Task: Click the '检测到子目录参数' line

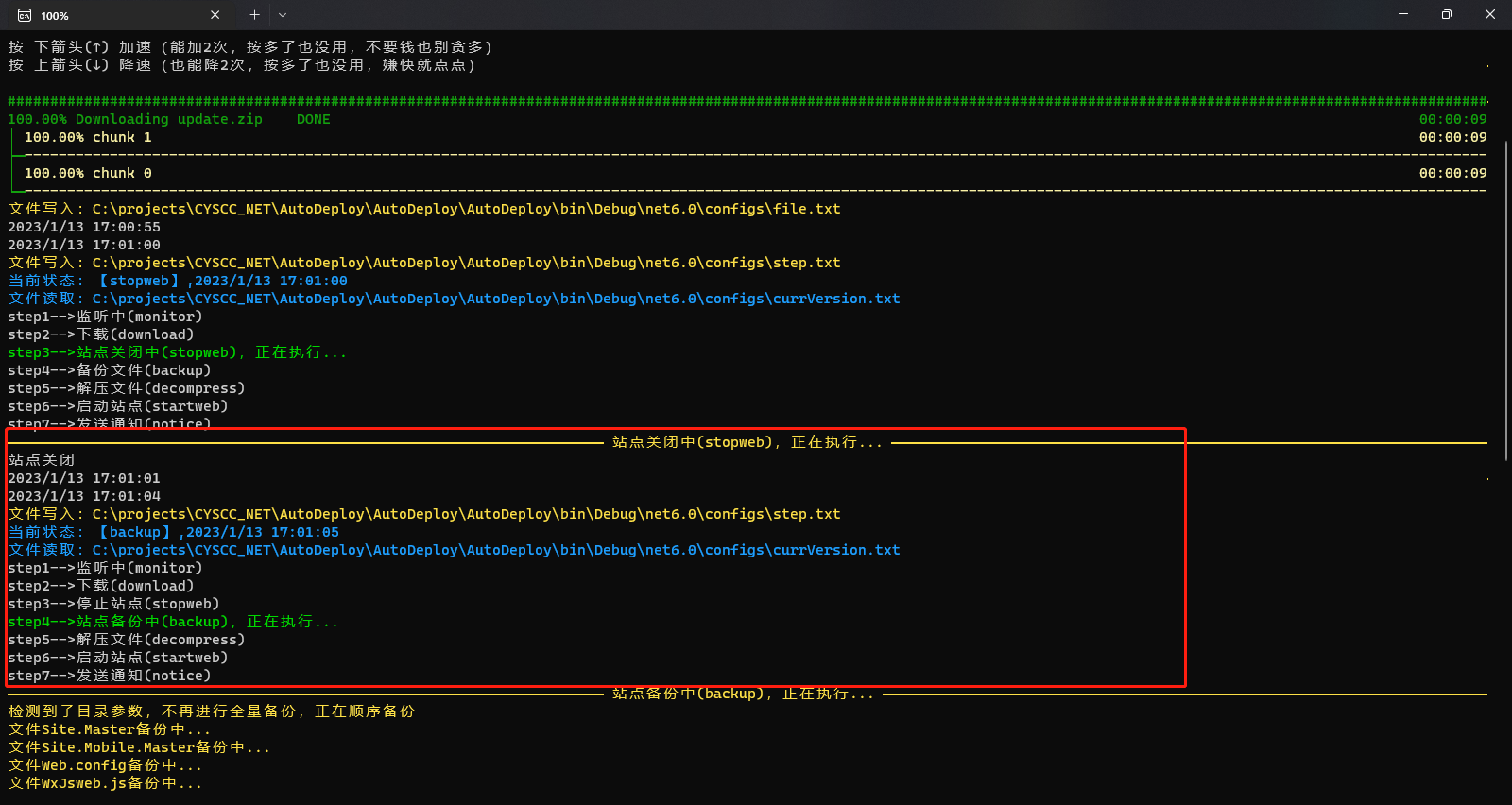Action: pyautogui.click(x=212, y=711)
